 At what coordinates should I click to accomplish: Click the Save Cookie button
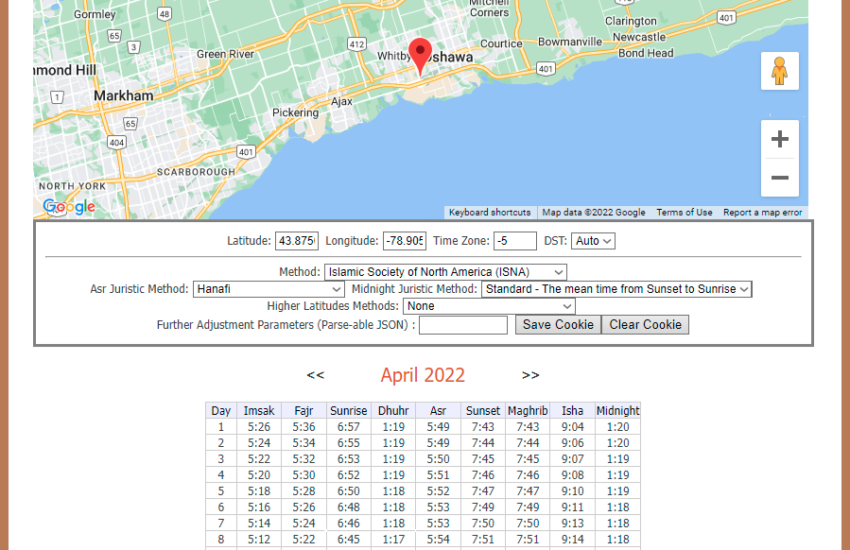click(x=558, y=324)
